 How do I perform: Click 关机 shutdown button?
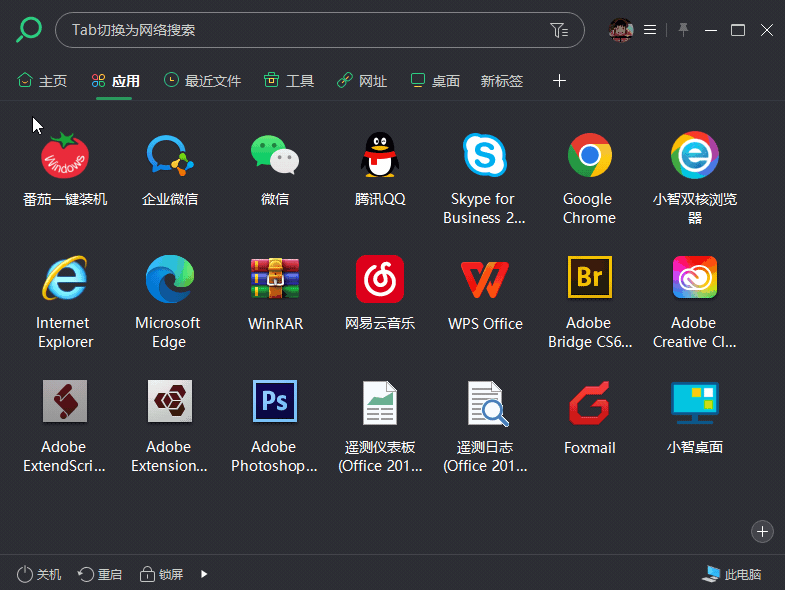tap(39, 574)
